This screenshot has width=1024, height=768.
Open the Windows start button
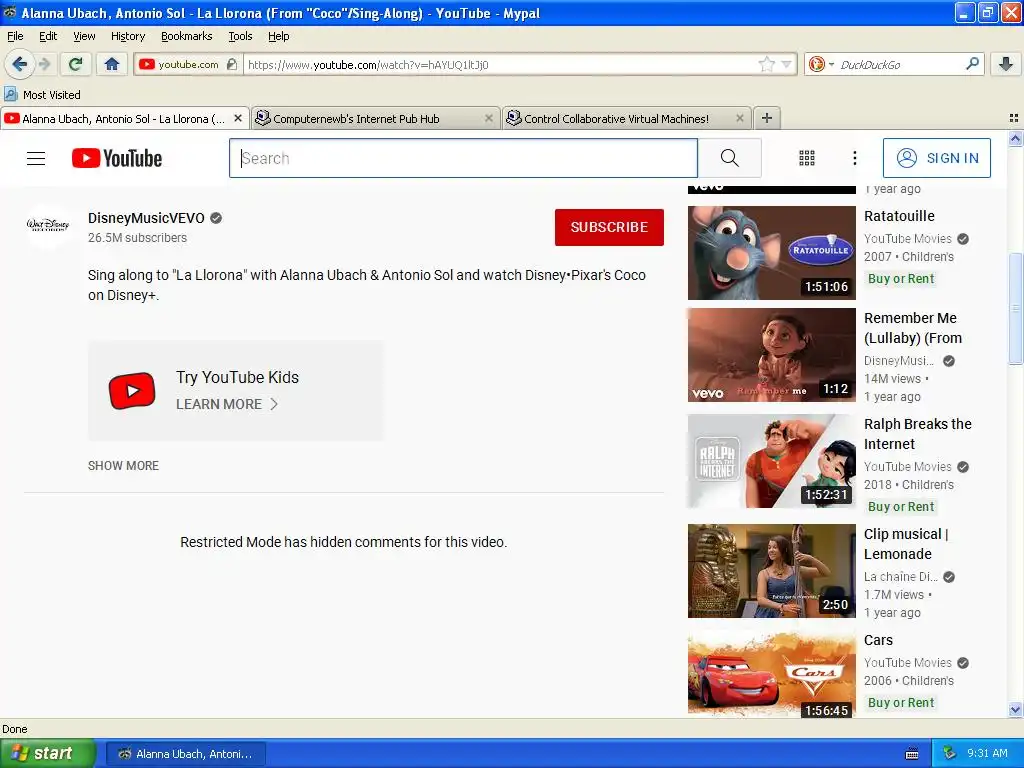pyautogui.click(x=48, y=754)
